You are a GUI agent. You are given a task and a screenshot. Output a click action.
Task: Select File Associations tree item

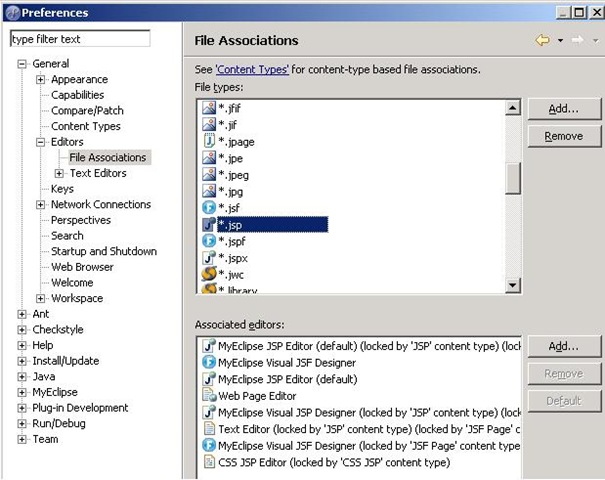[x=108, y=157]
